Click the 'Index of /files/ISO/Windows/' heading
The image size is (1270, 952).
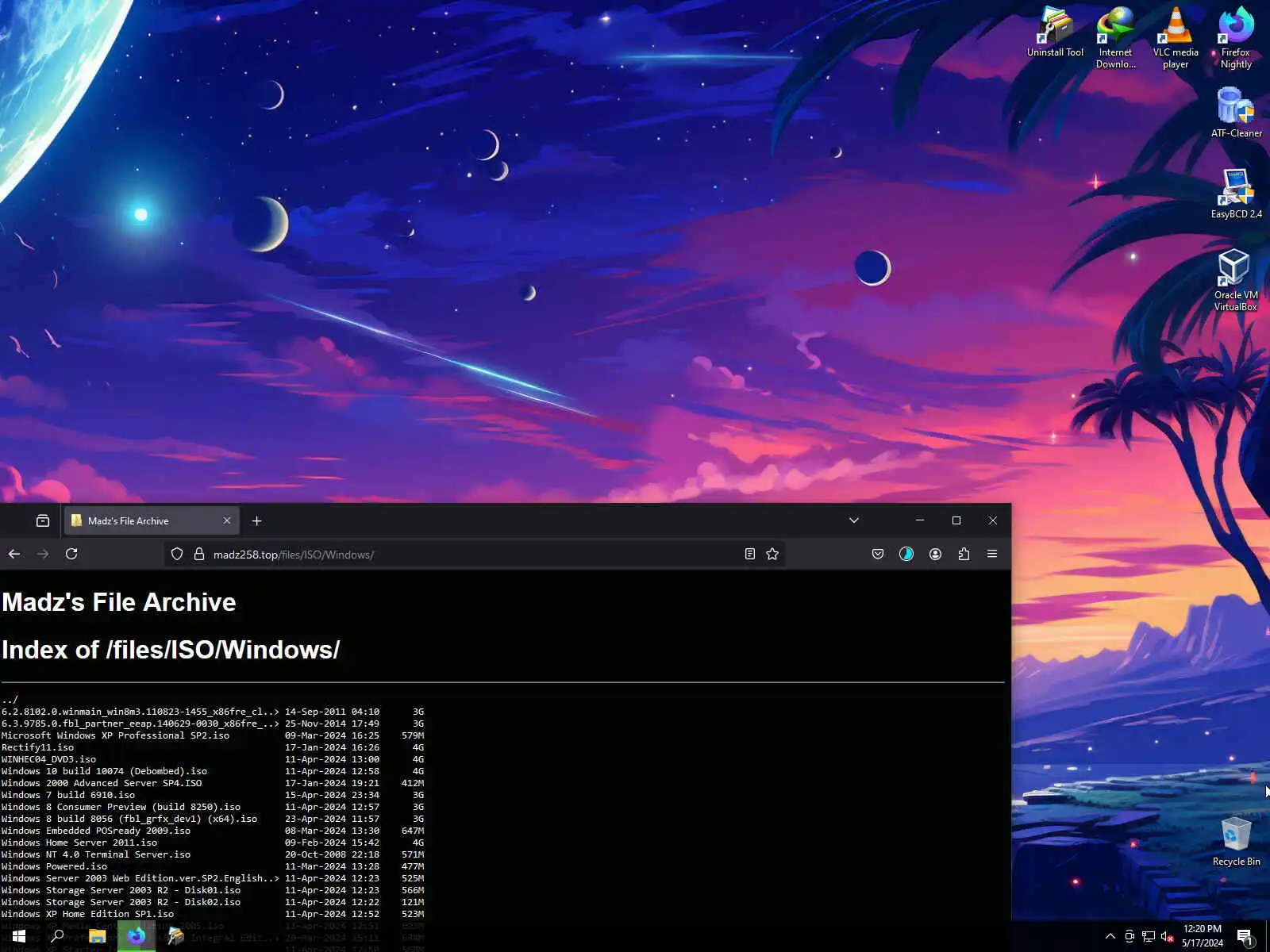tap(171, 650)
